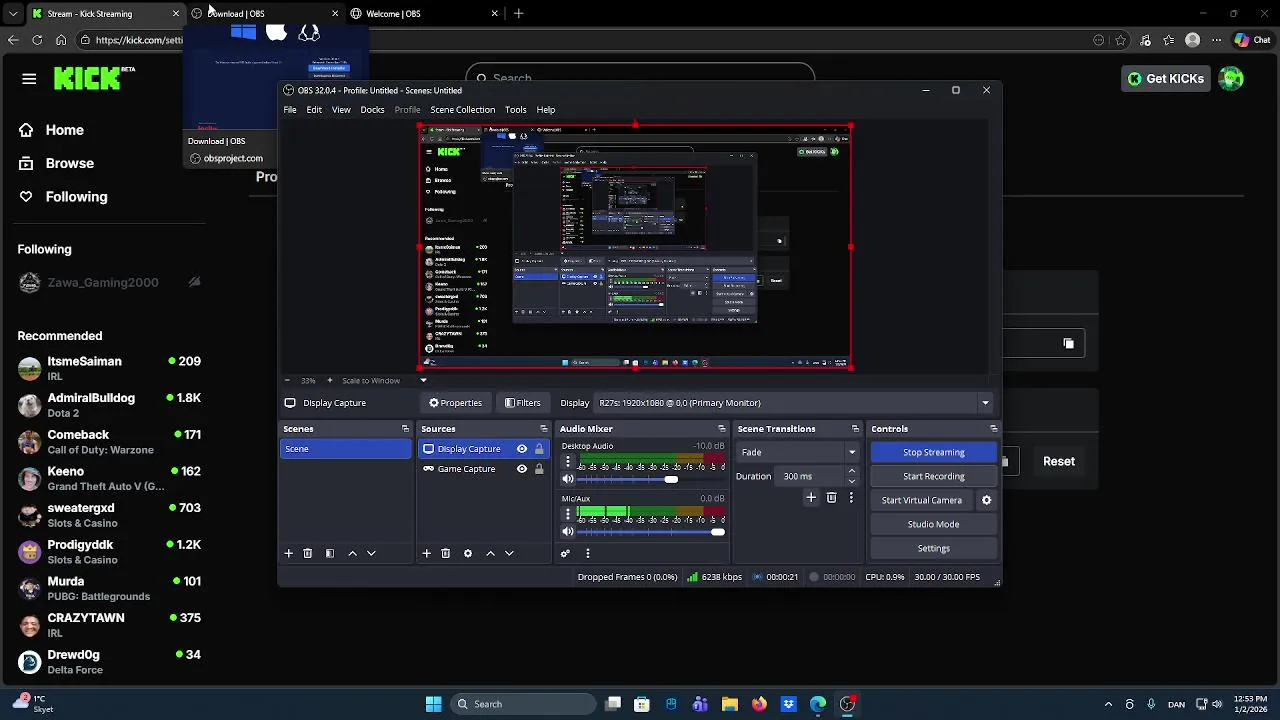Viewport: 1280px width, 720px height.
Task: Move source up in Sources dock
Action: 490,553
